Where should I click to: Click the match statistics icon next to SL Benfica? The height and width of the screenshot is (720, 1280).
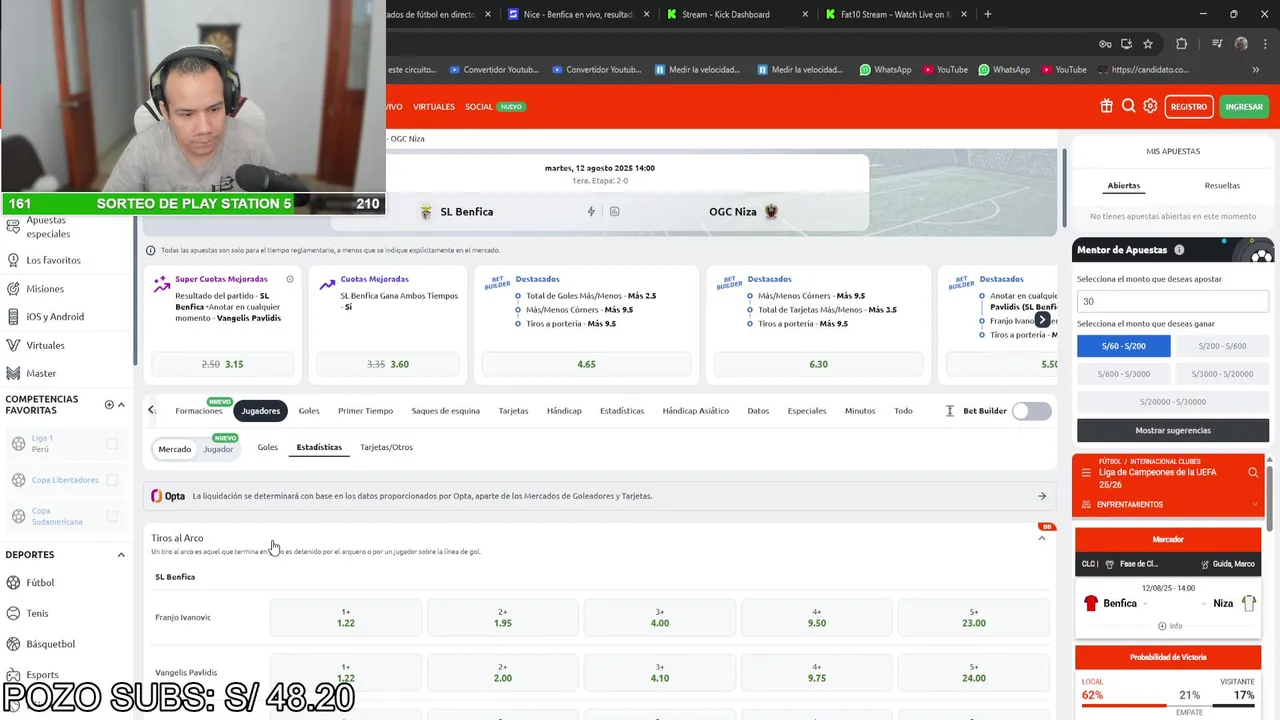(x=614, y=211)
